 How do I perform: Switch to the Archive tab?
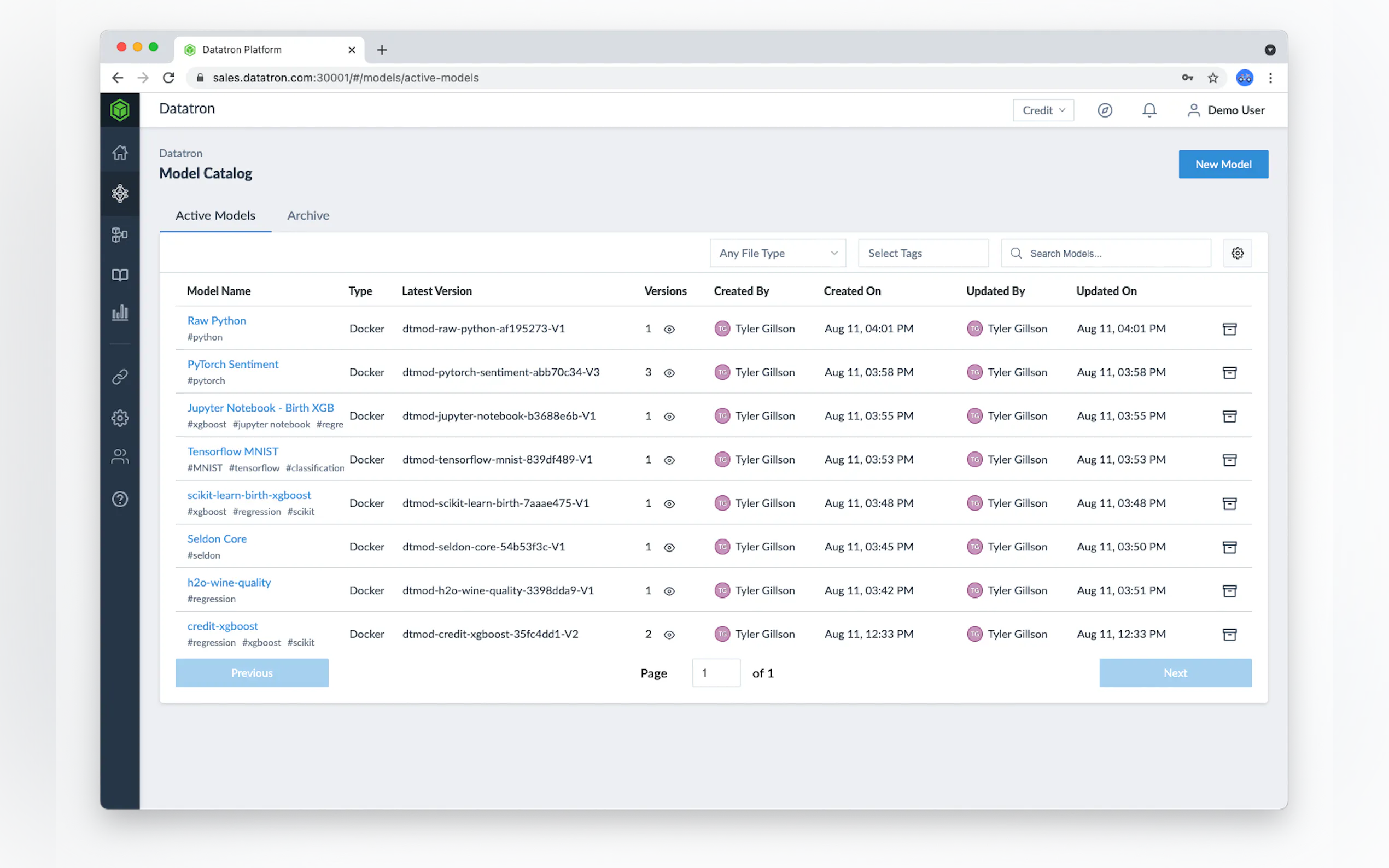pos(308,215)
